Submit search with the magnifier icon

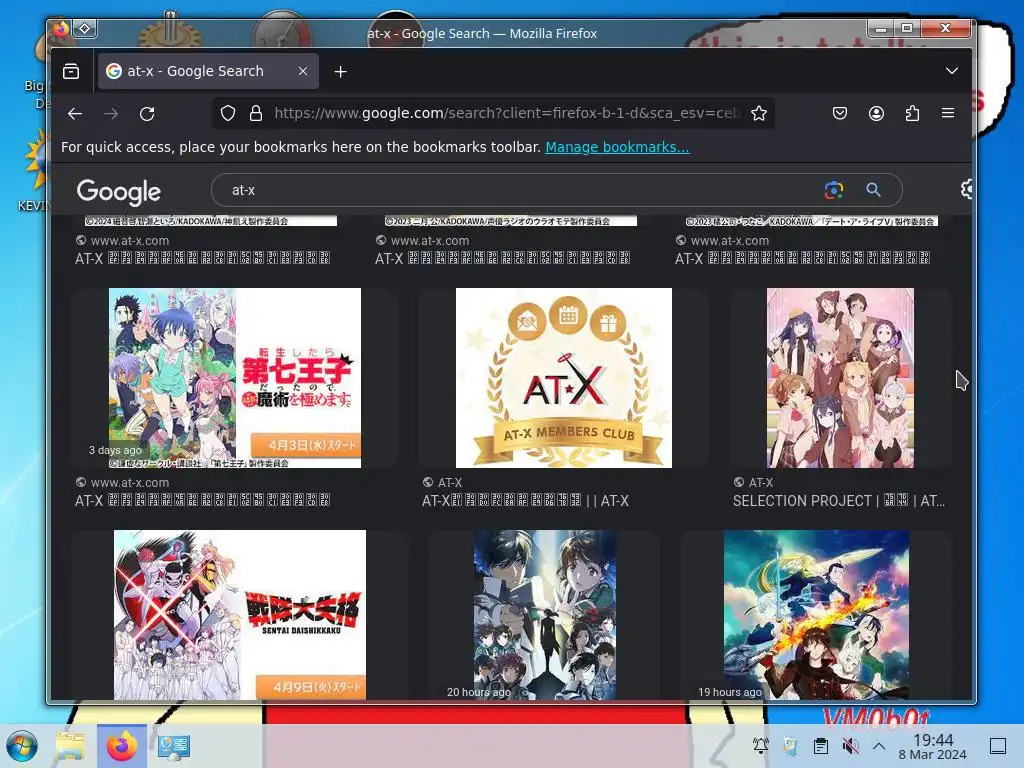point(873,190)
